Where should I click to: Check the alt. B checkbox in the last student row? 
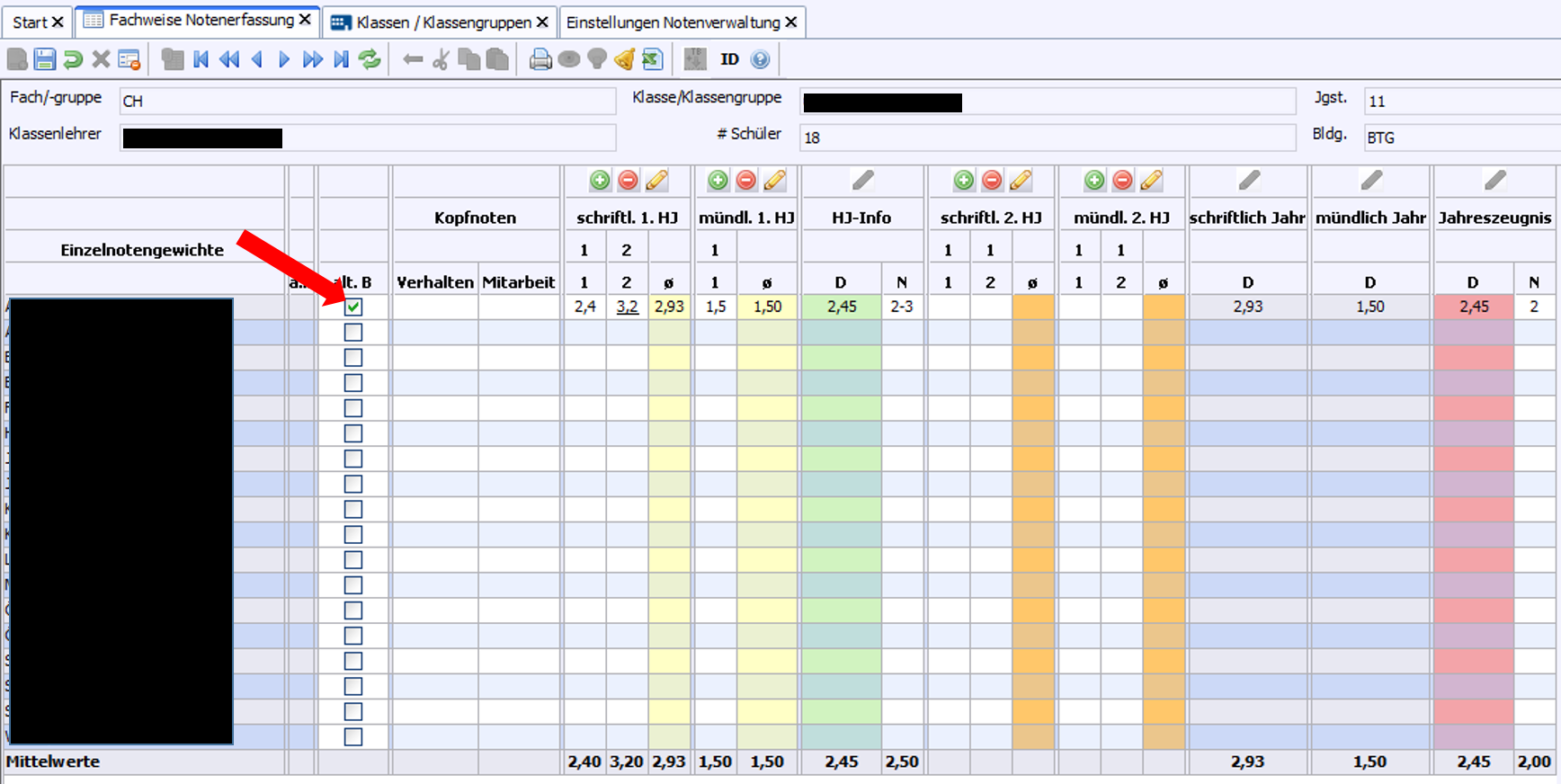[353, 736]
